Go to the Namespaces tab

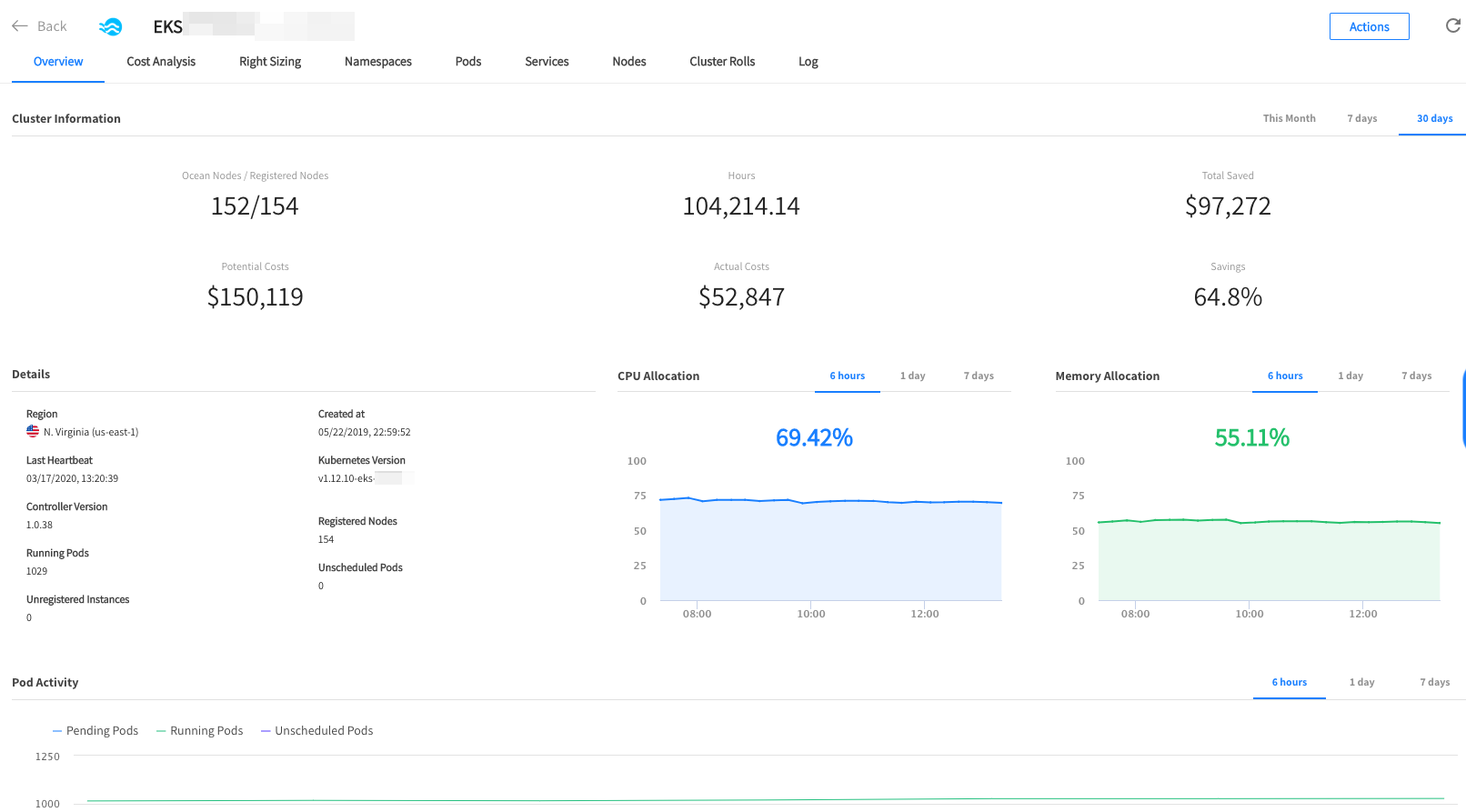(378, 62)
